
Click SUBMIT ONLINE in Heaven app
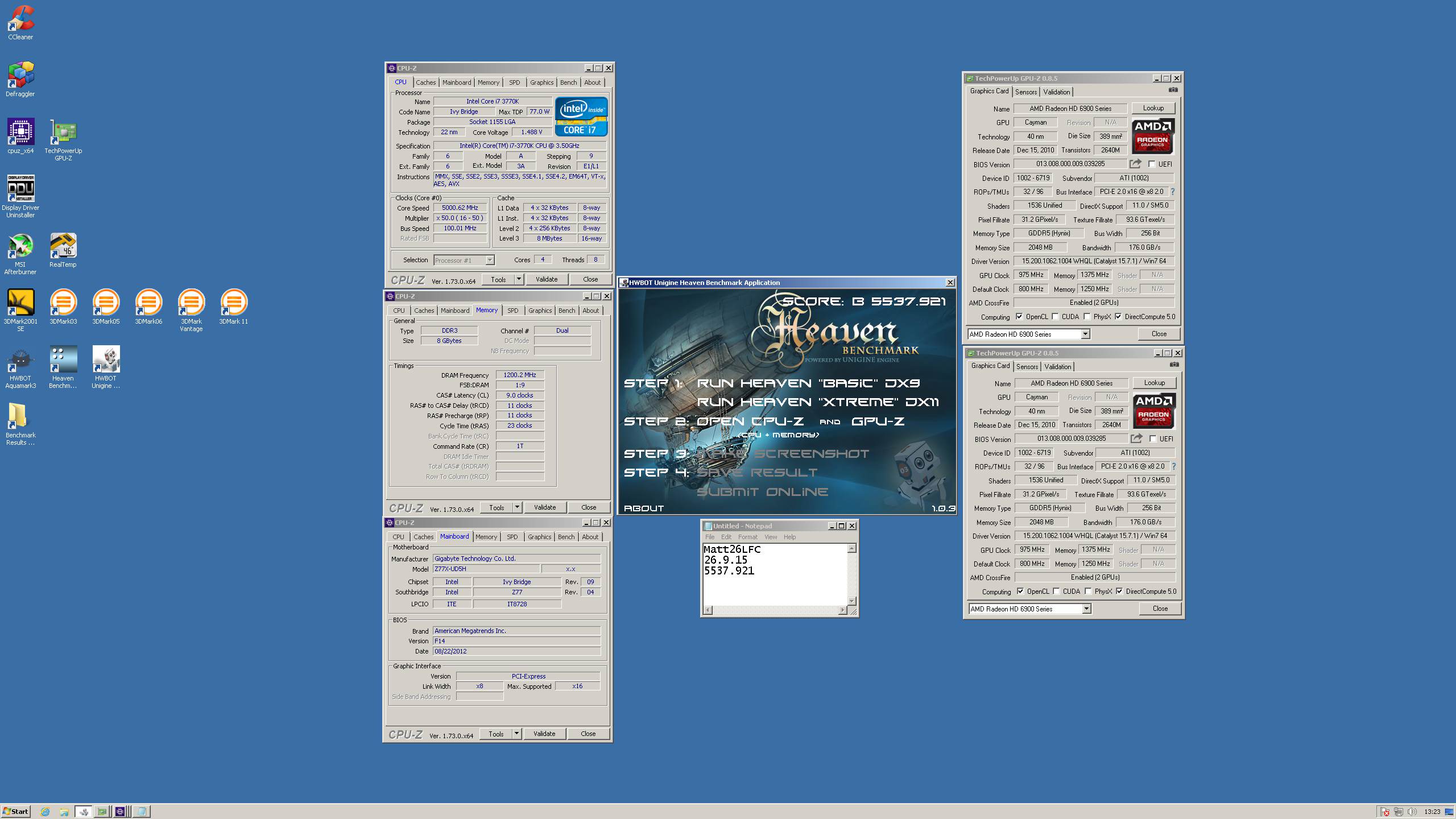763,492
